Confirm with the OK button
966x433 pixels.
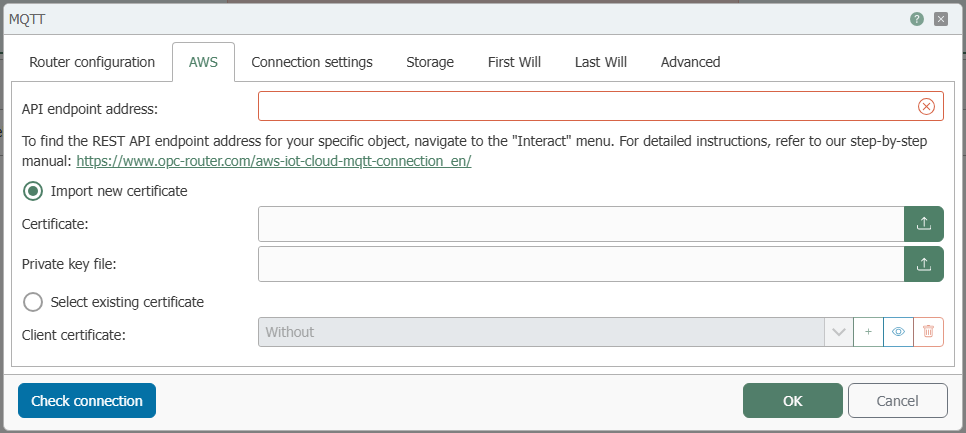[x=792, y=401]
